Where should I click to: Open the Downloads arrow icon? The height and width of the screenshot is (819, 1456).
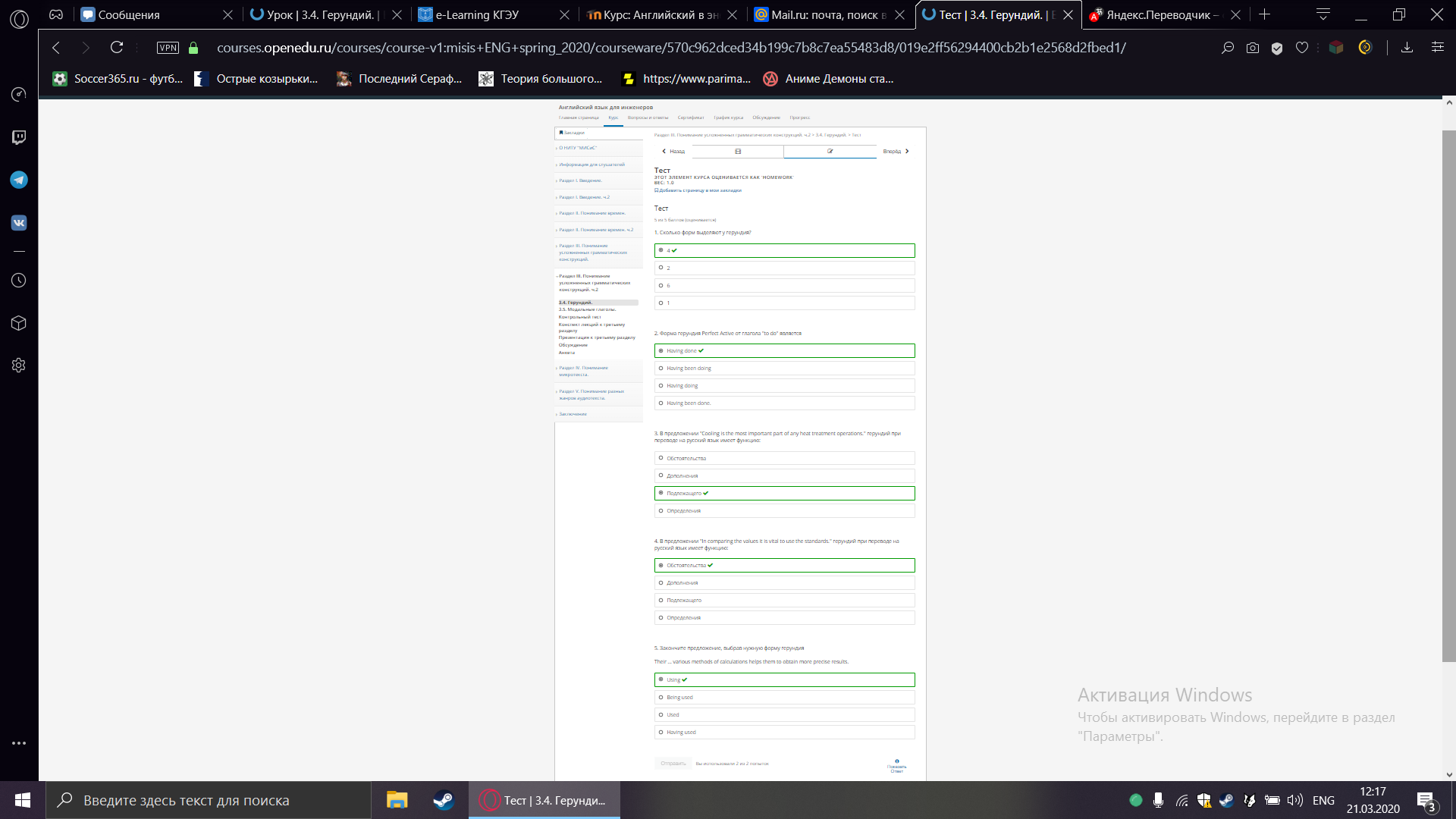tap(1407, 48)
